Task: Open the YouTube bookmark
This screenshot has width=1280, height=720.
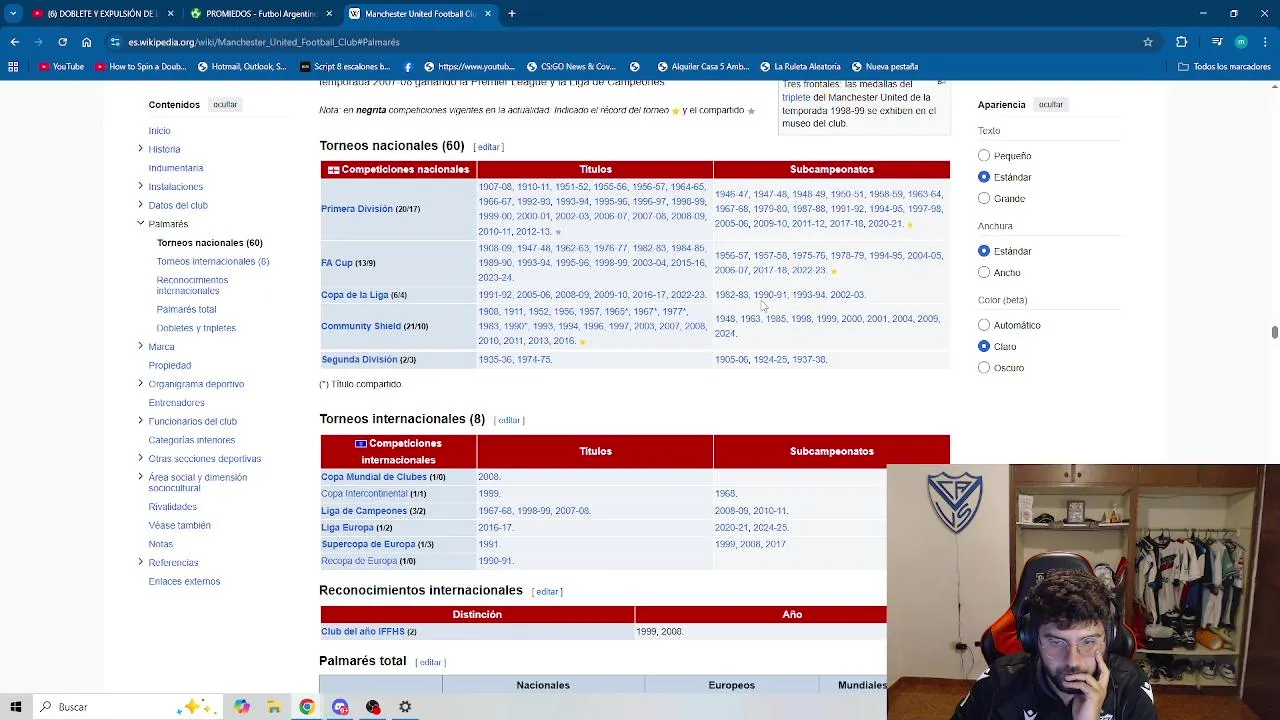Action: click(x=61, y=67)
